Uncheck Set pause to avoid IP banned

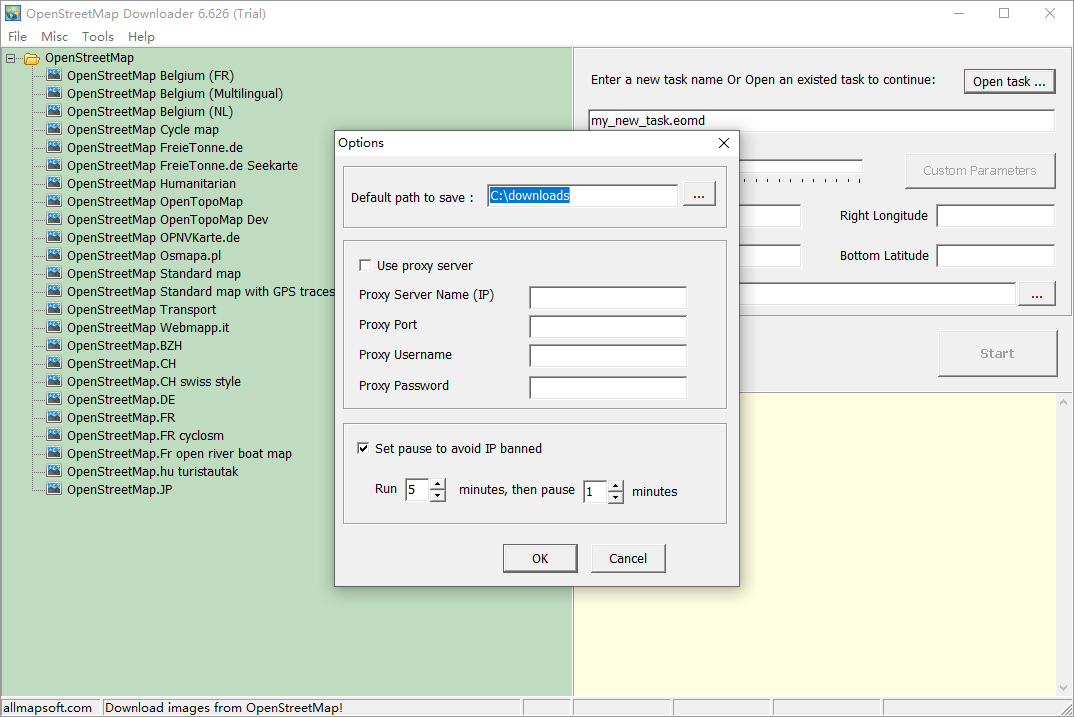[364, 448]
